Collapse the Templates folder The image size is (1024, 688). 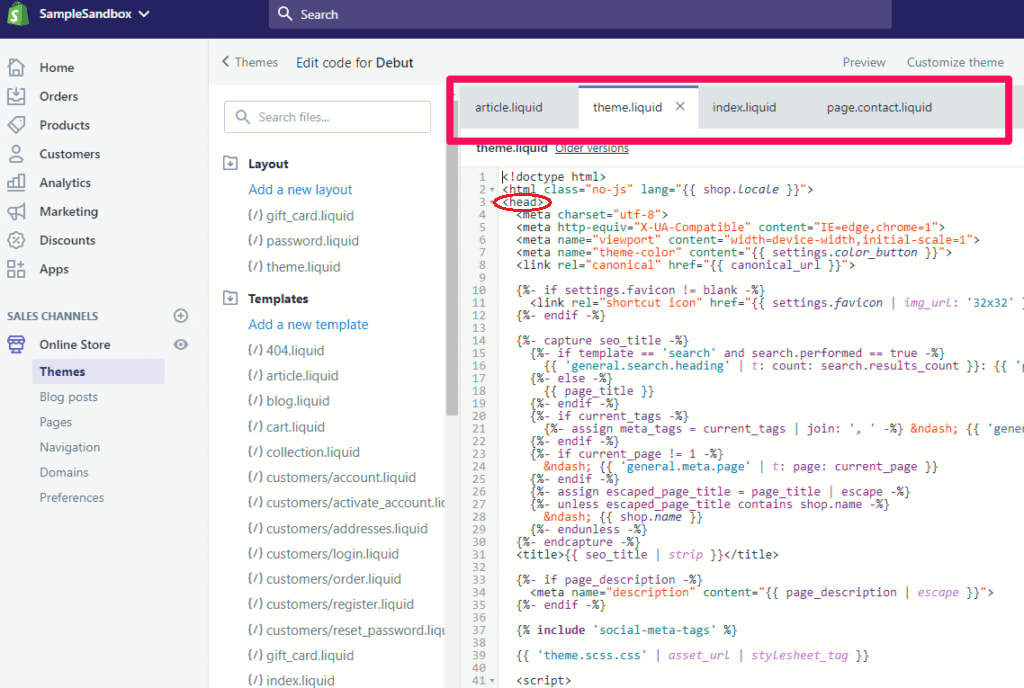click(230, 298)
